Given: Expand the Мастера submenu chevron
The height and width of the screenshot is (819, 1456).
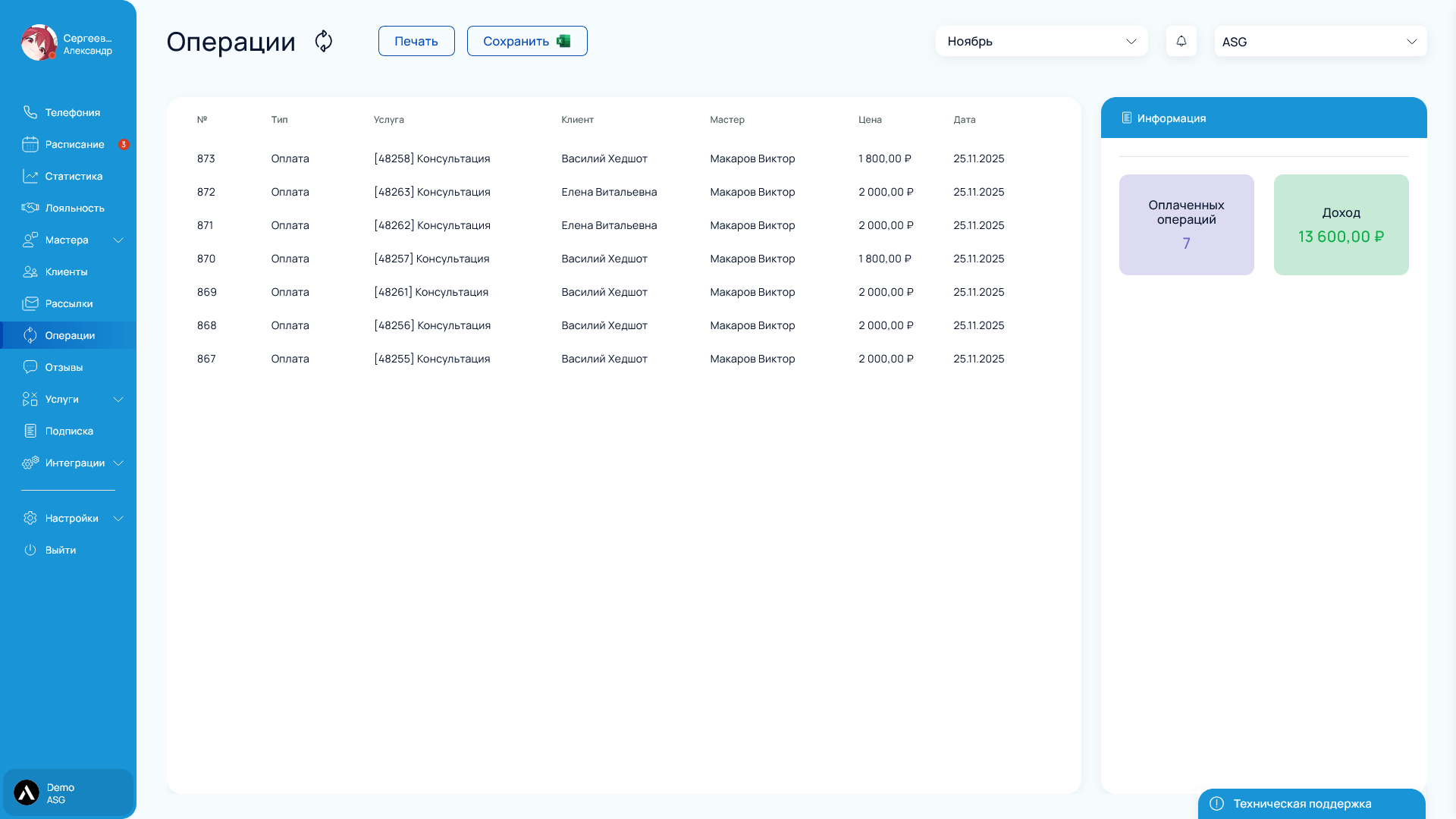Looking at the screenshot, I should (x=118, y=240).
